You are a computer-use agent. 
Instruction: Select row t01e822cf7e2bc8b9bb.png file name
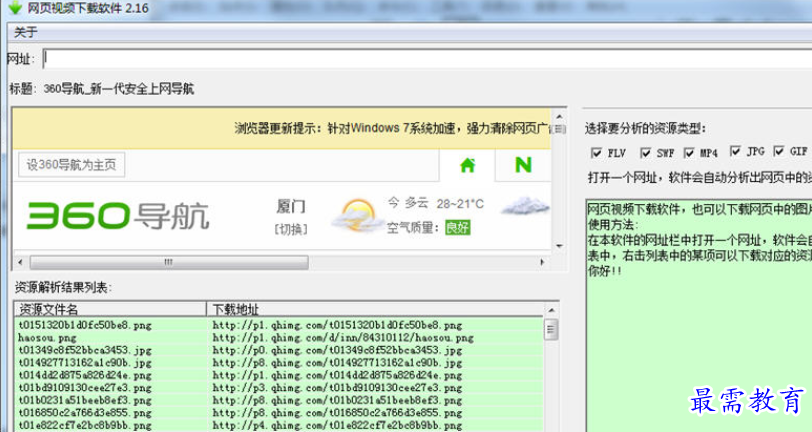85,425
